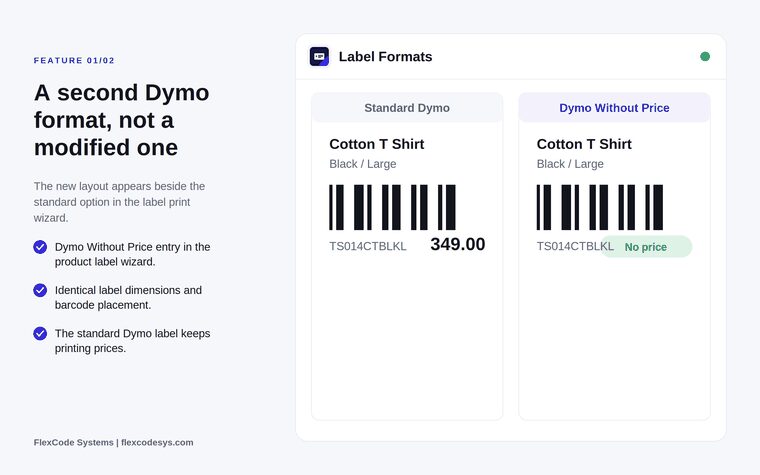Click the FEATURE 01/02 label

(x=74, y=61)
